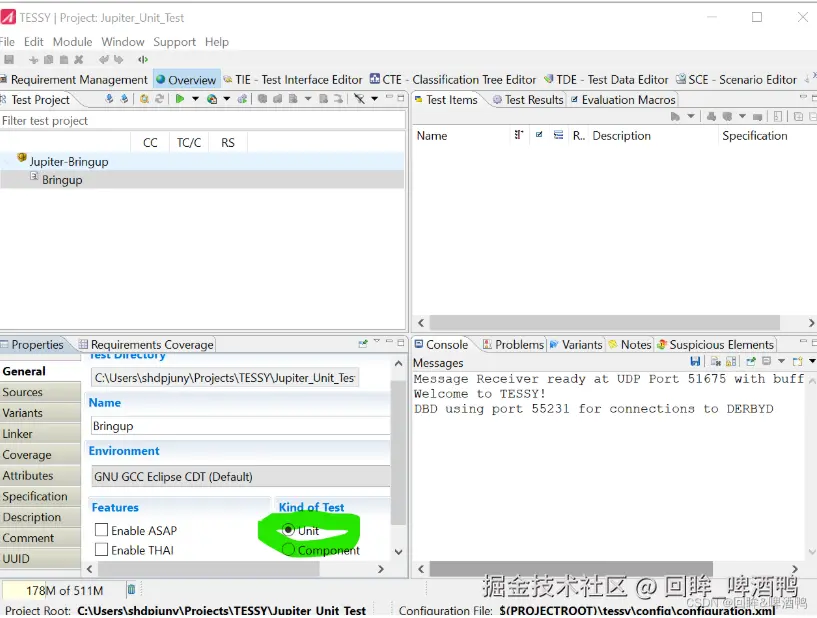This screenshot has width=817, height=618.
Task: Open the Evaluation Macros tab
Action: (623, 100)
